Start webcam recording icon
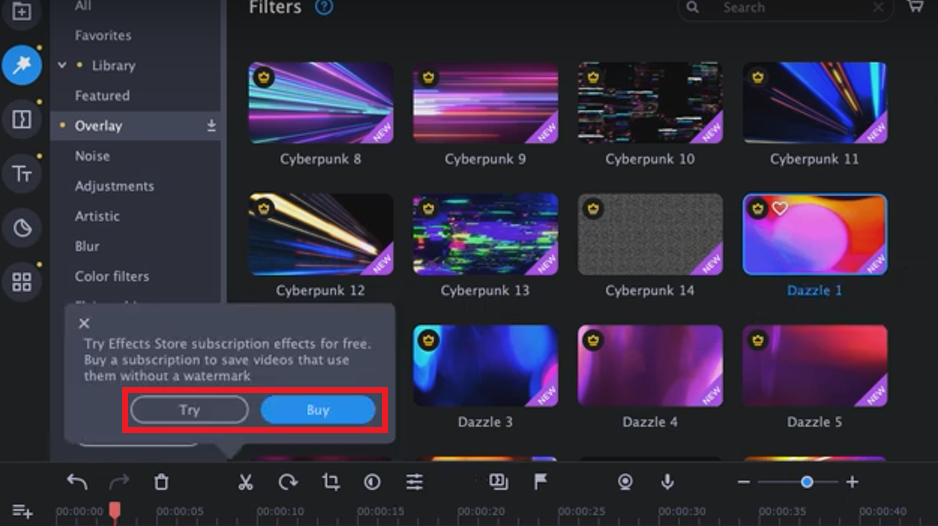 625,482
